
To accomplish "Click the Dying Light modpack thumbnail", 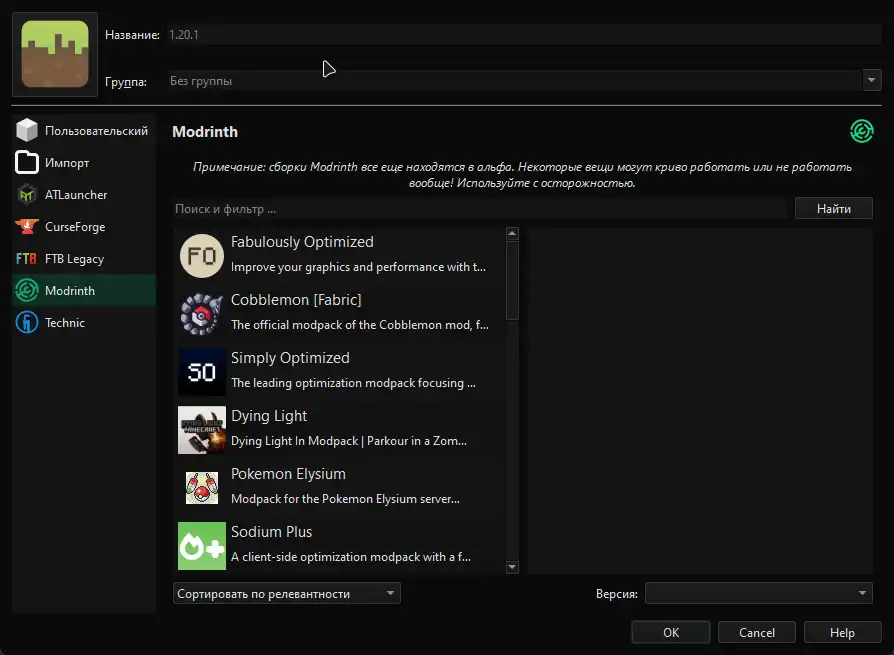I will click(202, 430).
